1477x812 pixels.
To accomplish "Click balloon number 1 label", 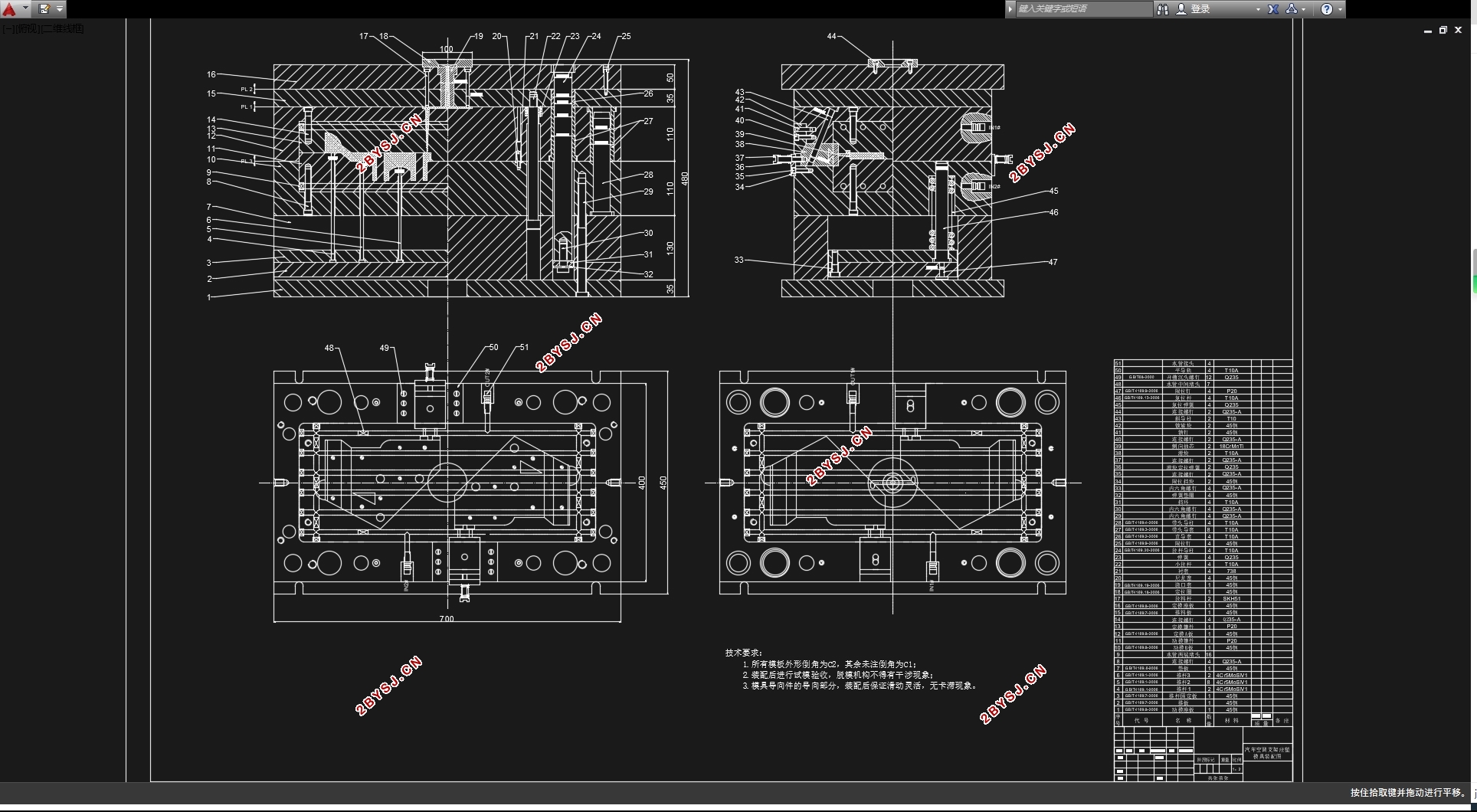I will point(208,297).
